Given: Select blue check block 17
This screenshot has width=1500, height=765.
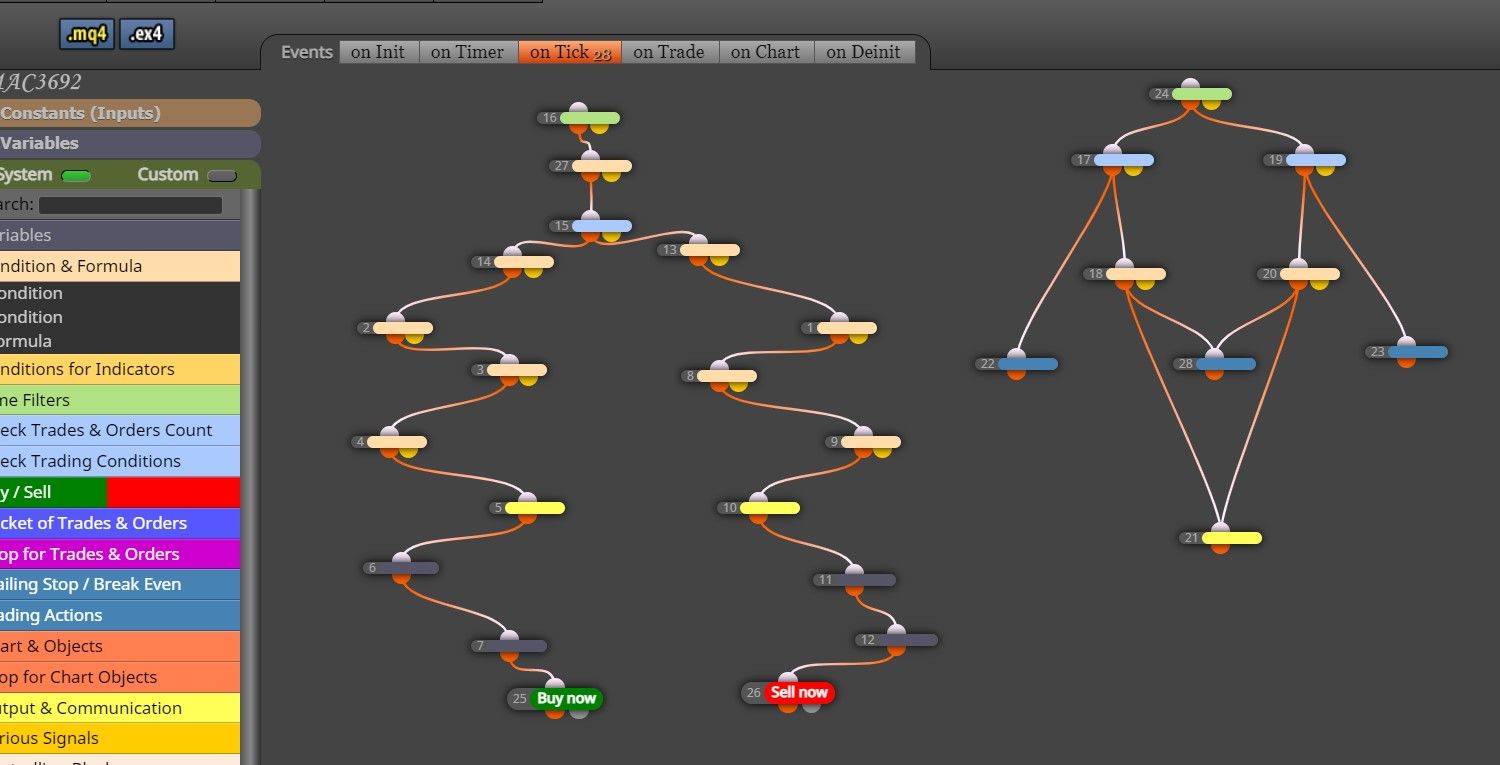Looking at the screenshot, I should (x=1124, y=160).
